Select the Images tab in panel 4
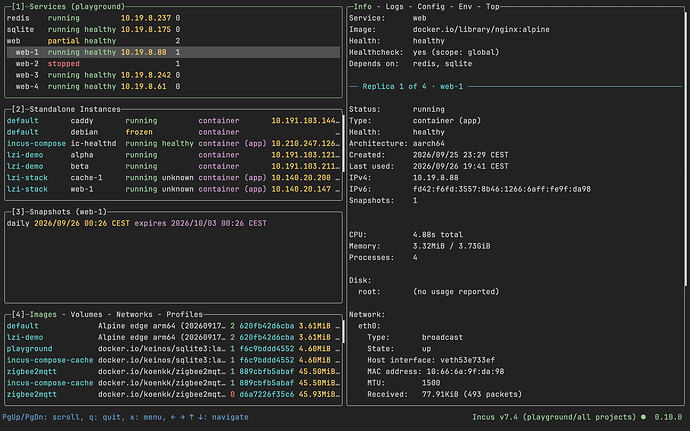The width and height of the screenshot is (690, 431). pos(43,314)
